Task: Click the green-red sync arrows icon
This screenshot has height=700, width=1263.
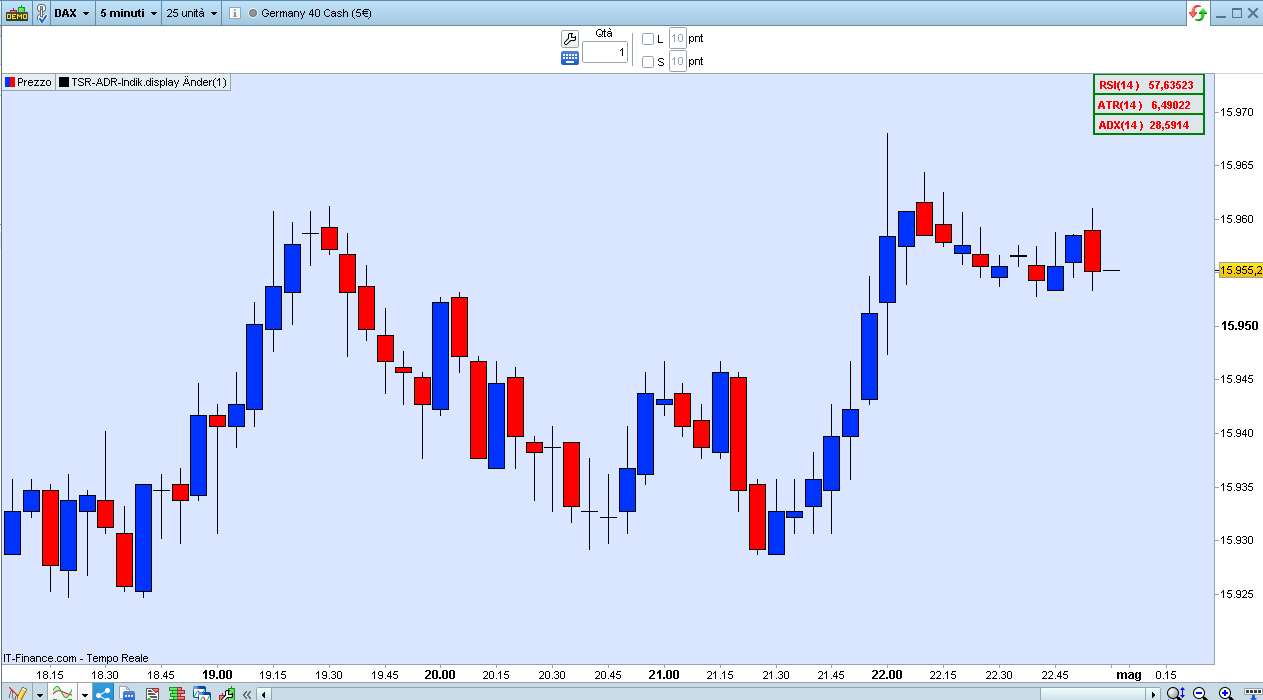Action: (1198, 13)
